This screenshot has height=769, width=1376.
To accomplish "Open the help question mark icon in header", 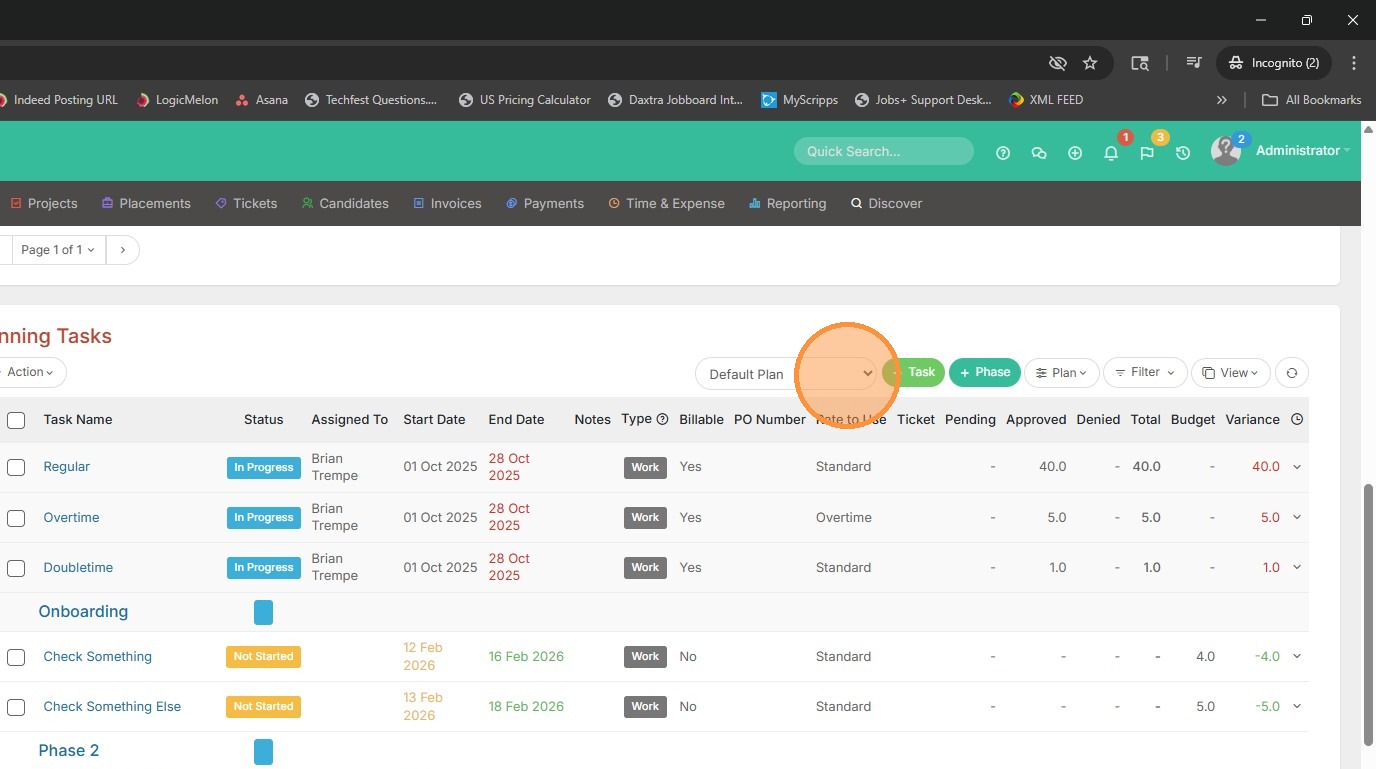I will [x=1003, y=153].
